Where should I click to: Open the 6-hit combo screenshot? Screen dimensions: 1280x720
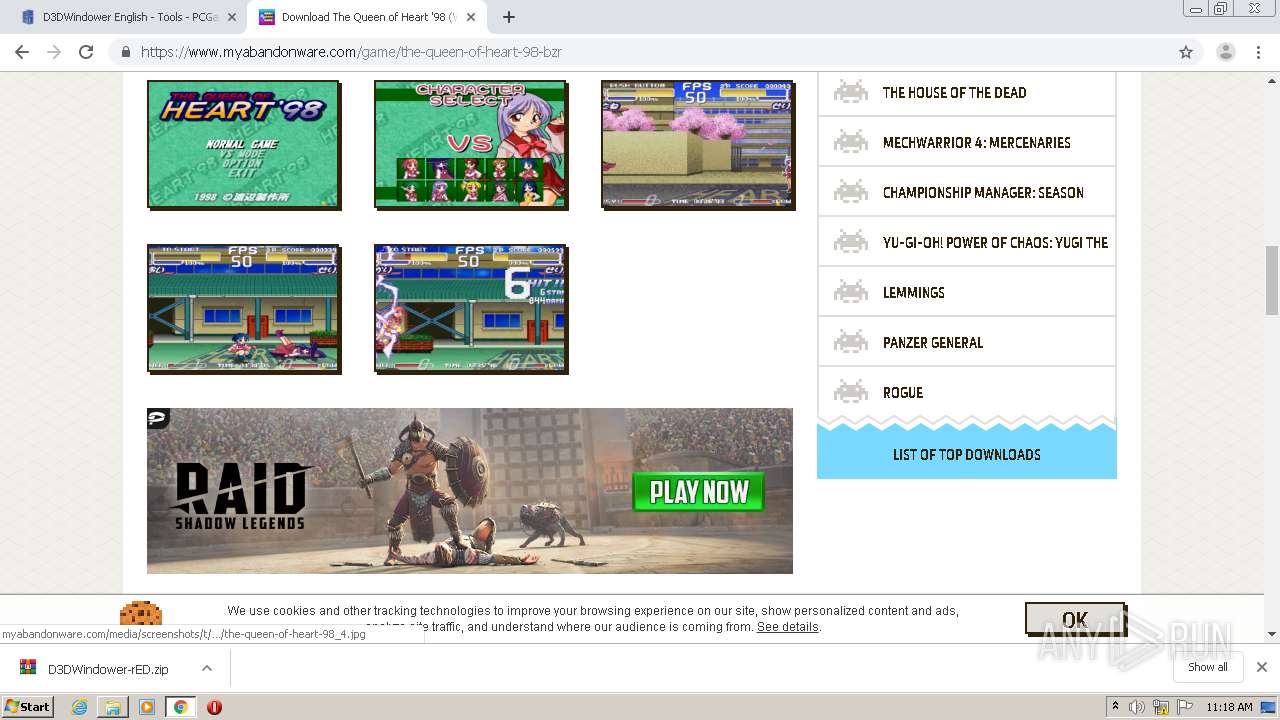[470, 308]
